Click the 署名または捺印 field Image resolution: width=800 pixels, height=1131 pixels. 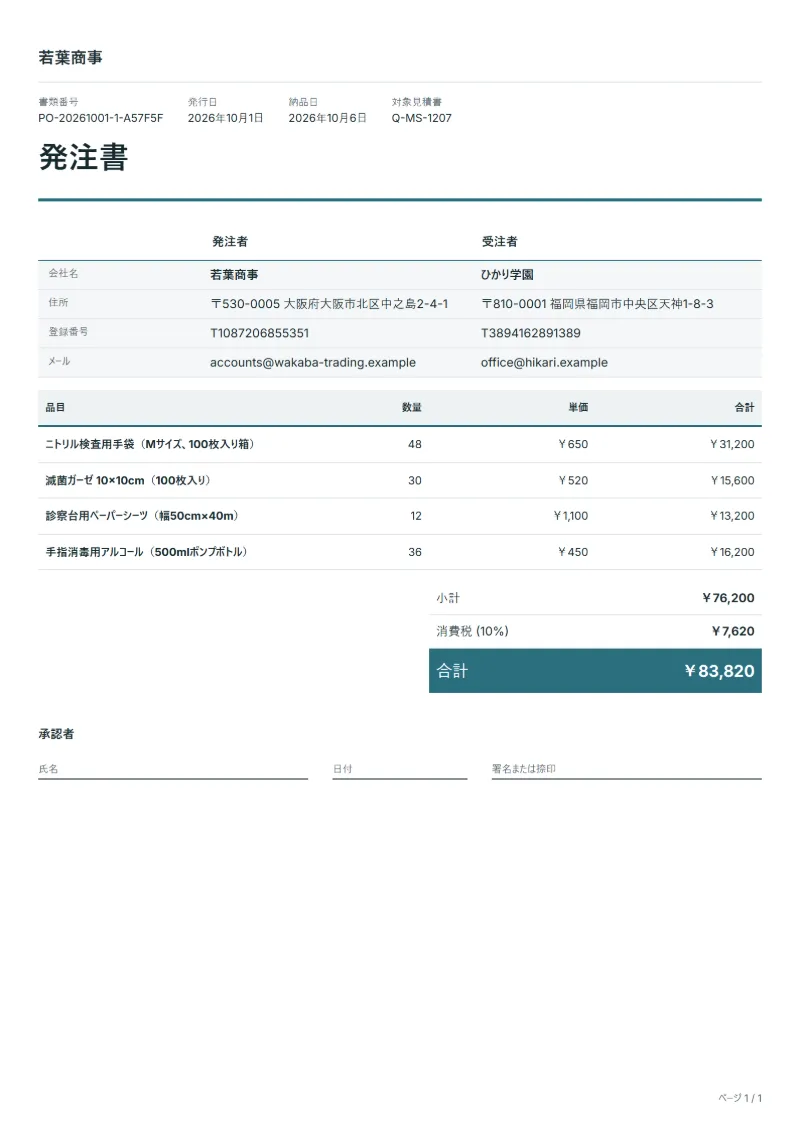(x=626, y=769)
